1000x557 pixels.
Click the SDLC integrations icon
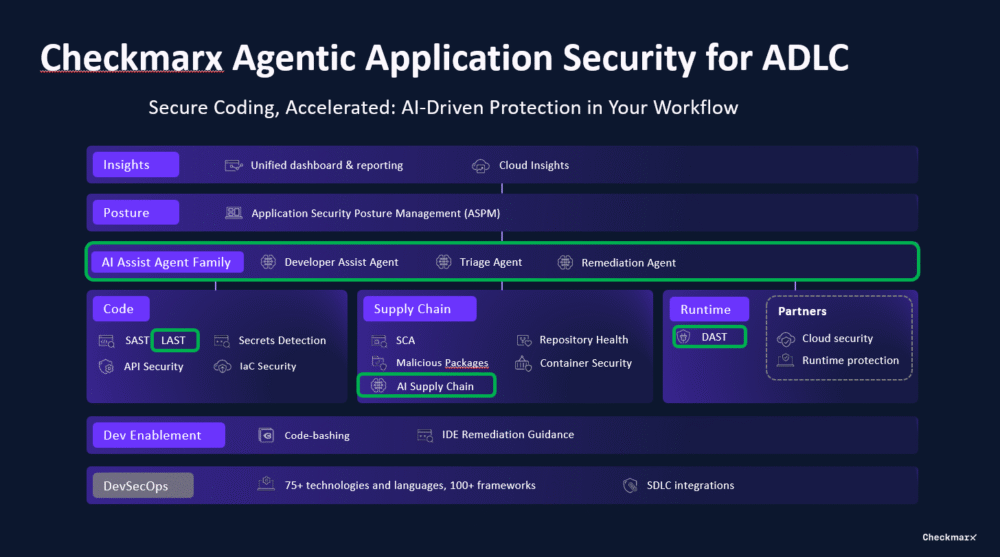630,486
